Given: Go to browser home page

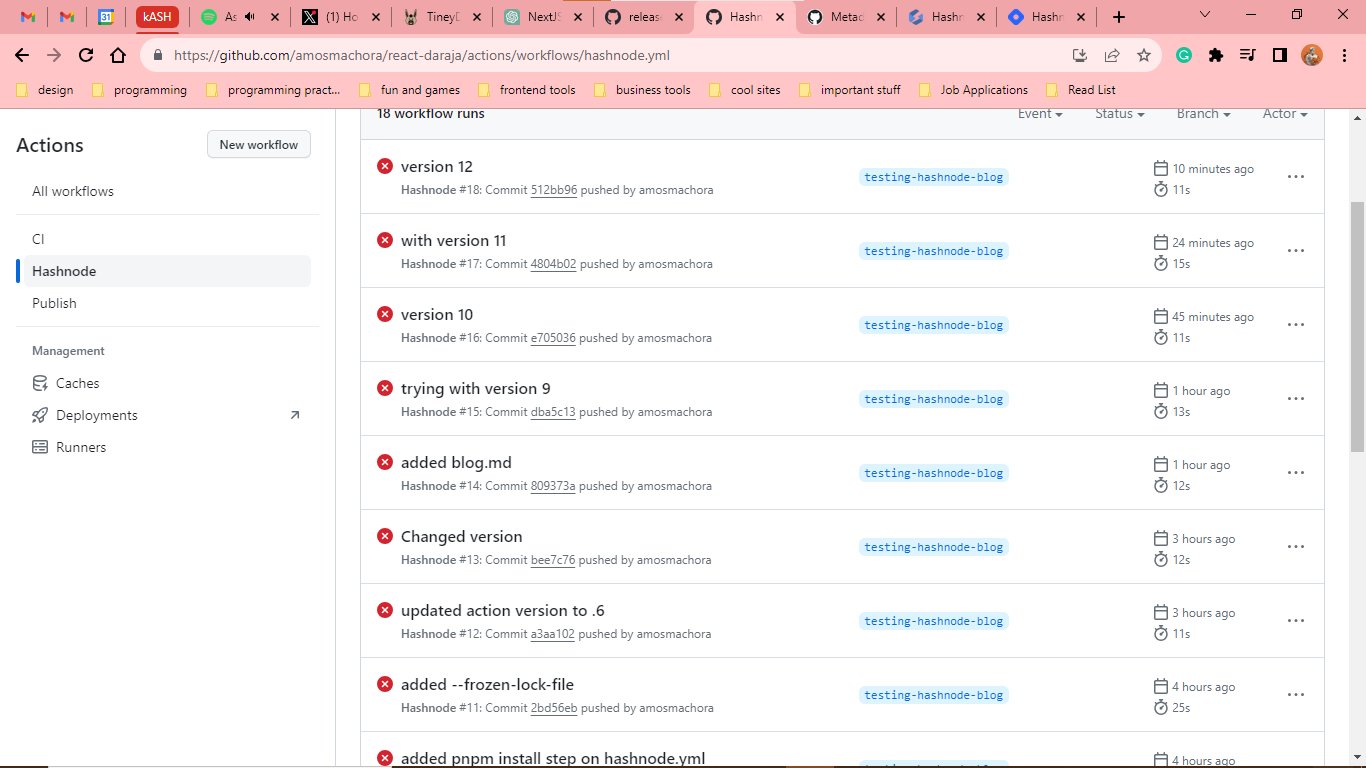Looking at the screenshot, I should (118, 56).
